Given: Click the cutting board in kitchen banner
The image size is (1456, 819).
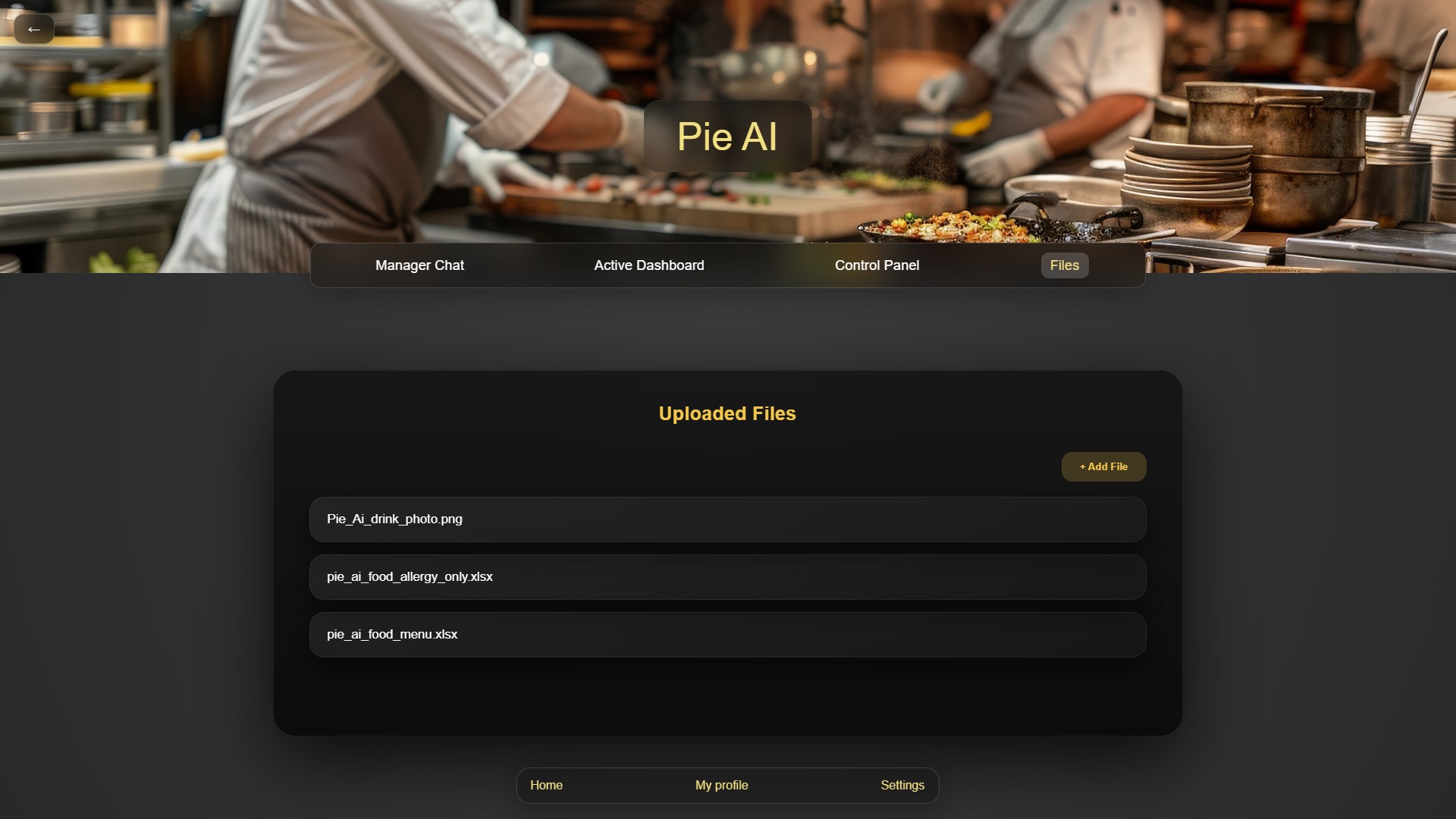Looking at the screenshot, I should (x=682, y=209).
